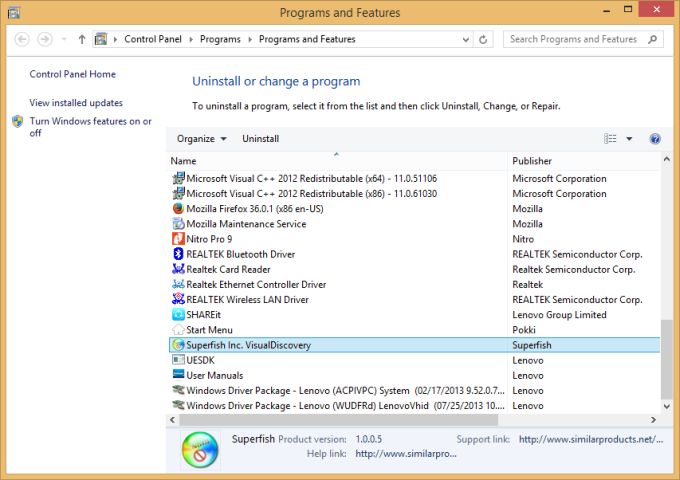
Task: Click the Start Menu Pokki icon
Action: click(x=178, y=330)
